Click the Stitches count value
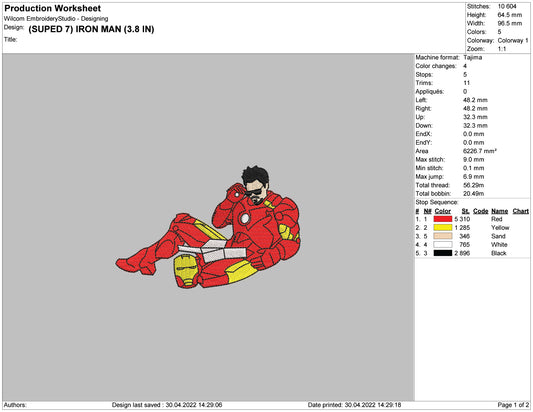This screenshot has height=412, width=533. click(x=507, y=6)
